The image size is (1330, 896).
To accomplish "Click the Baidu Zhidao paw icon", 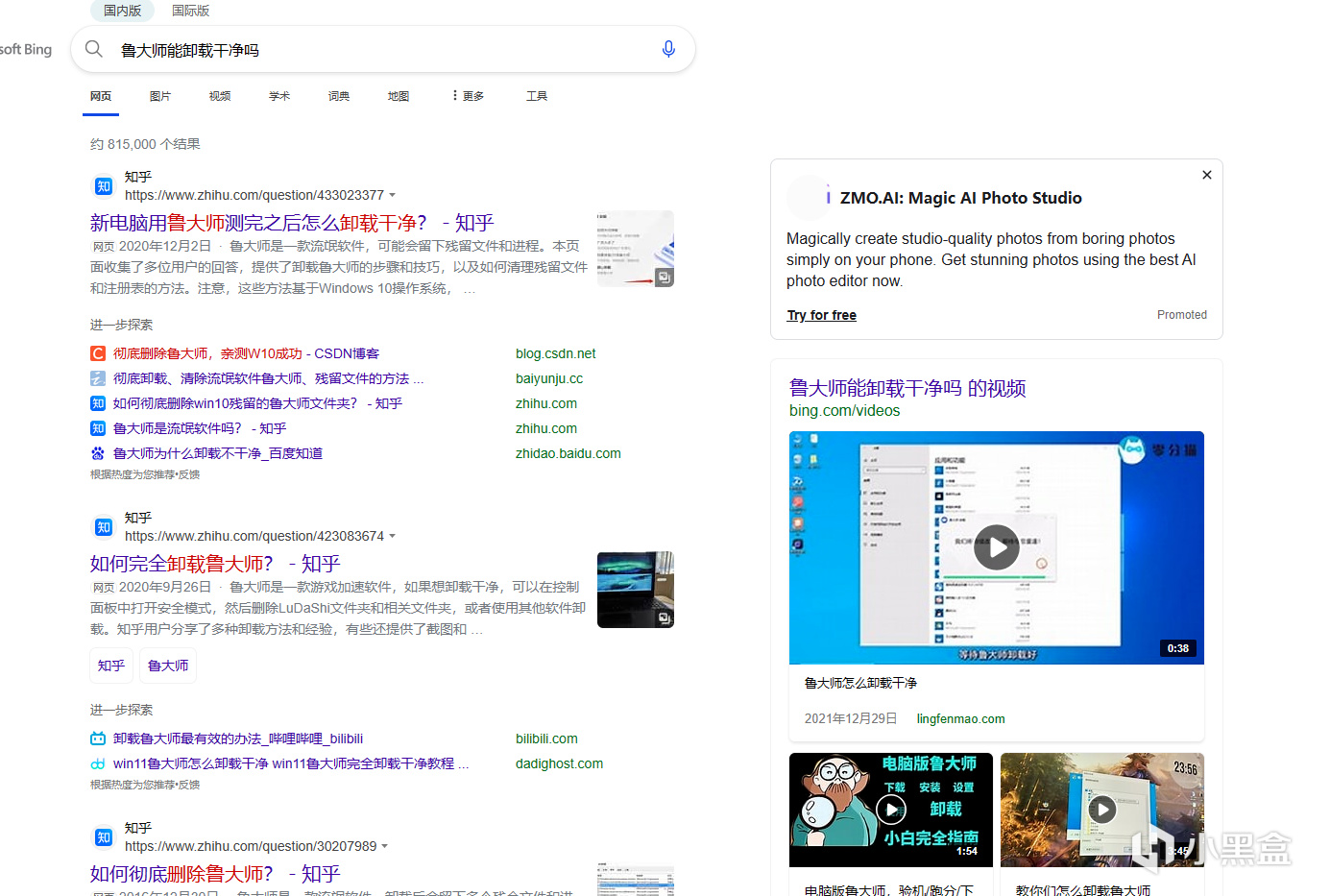I will coord(98,453).
